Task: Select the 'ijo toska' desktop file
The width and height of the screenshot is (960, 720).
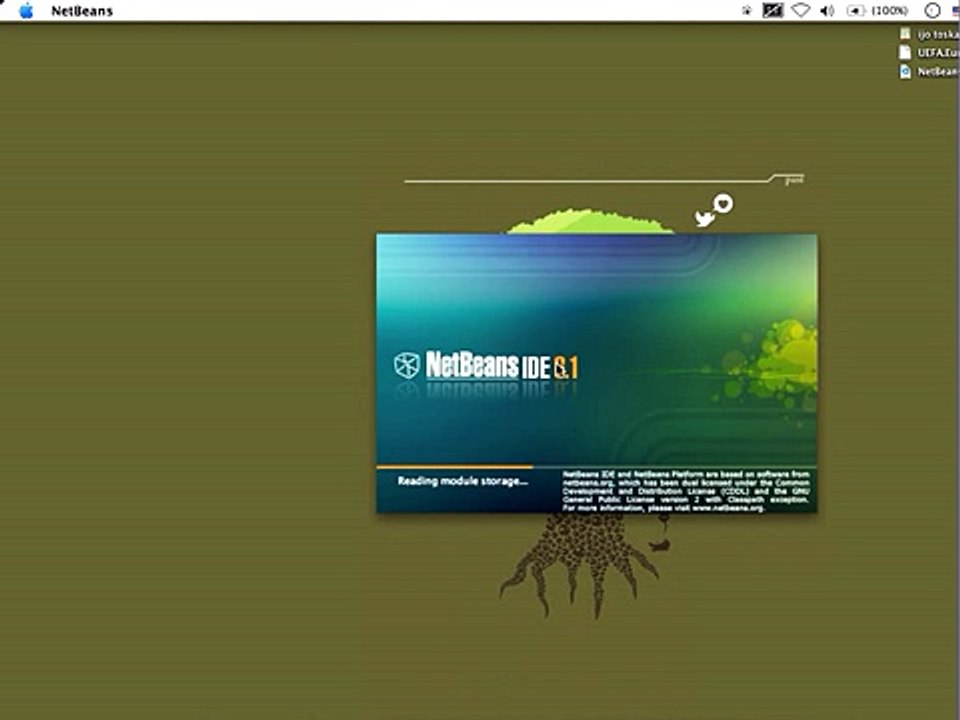Action: pos(929,34)
